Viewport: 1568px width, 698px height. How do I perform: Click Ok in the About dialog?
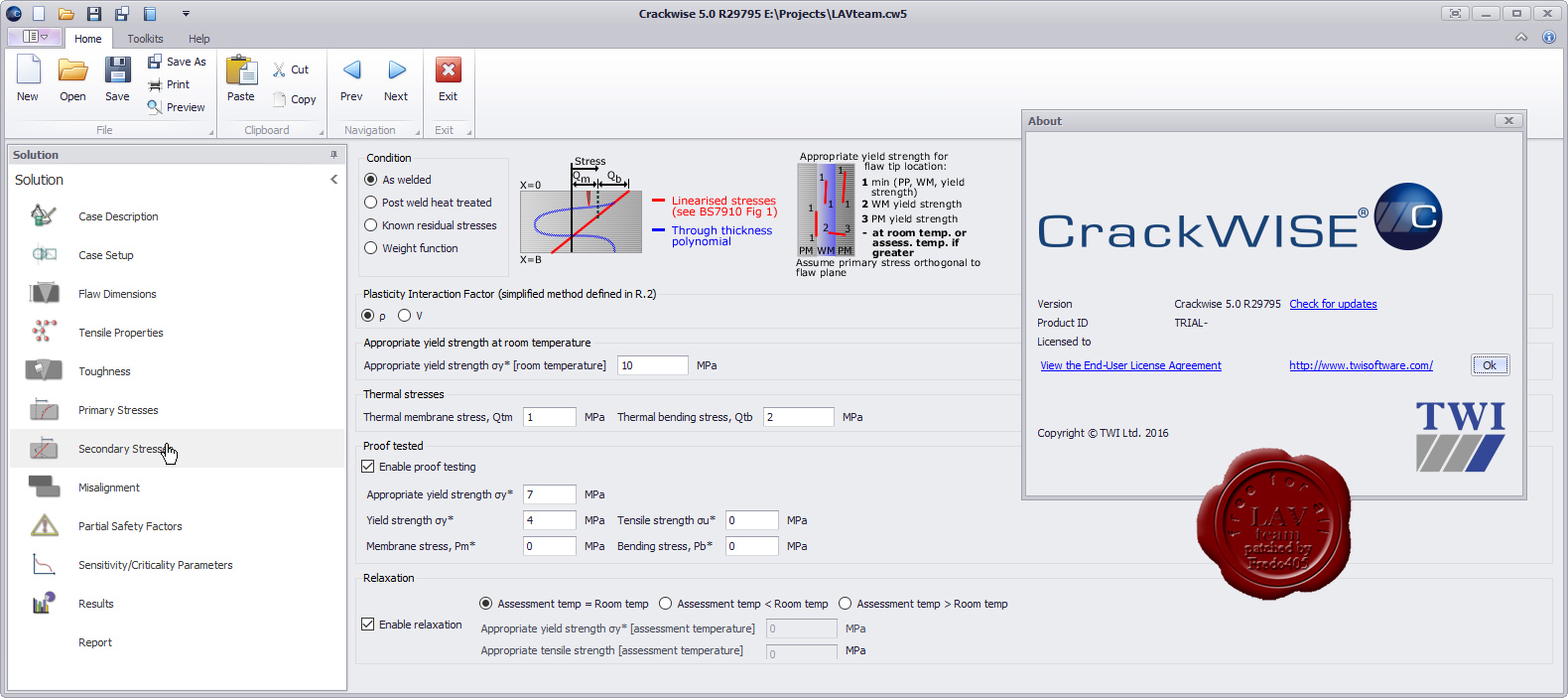click(x=1490, y=365)
